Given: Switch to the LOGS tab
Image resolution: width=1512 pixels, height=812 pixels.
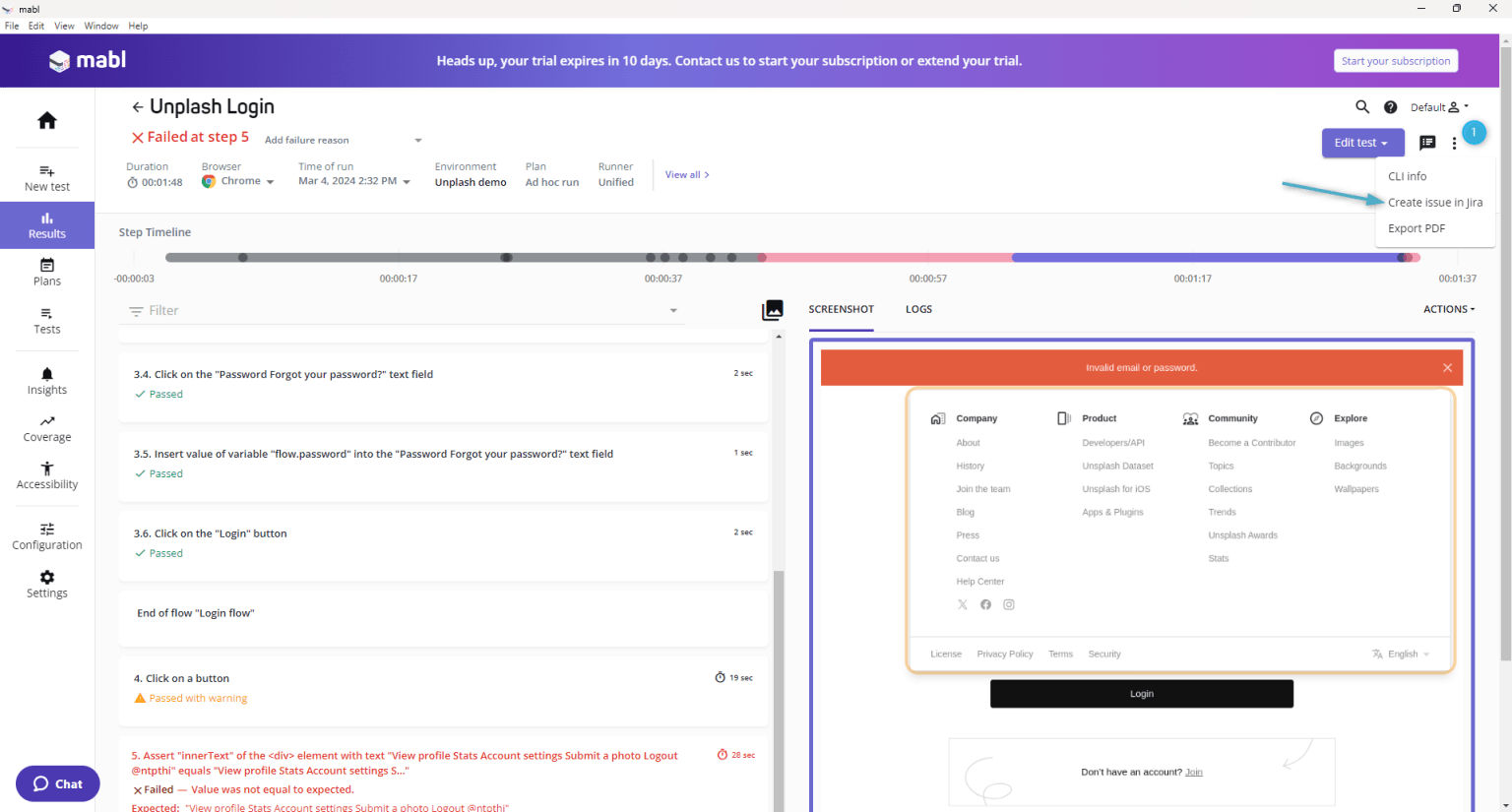Looking at the screenshot, I should point(917,309).
